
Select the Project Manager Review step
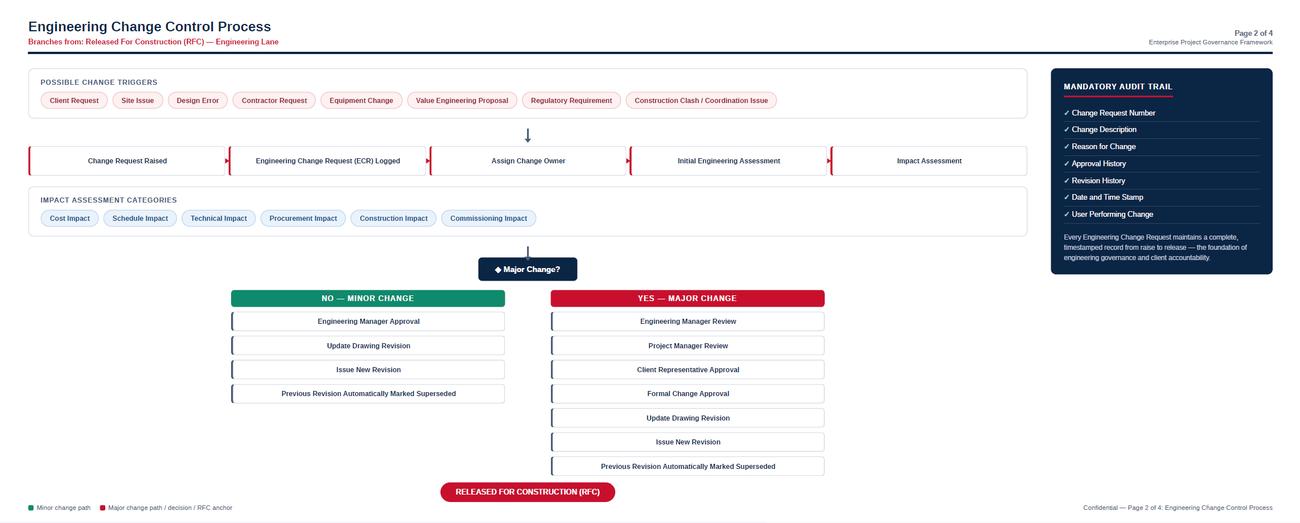pyautogui.click(x=688, y=346)
